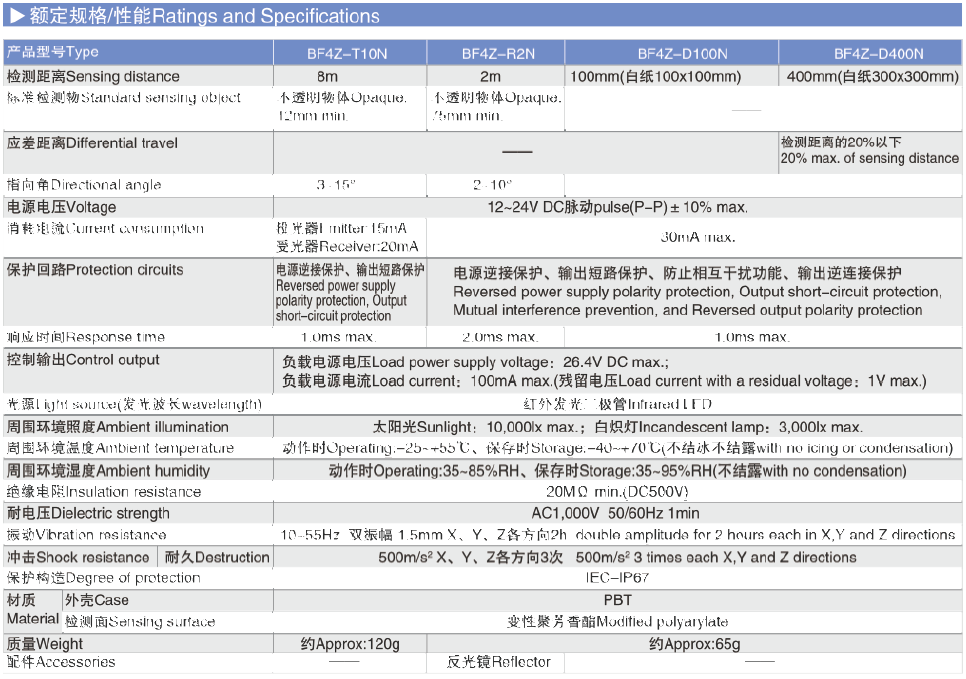Click the triangle arrow before the Ratings title

(x=16, y=16)
